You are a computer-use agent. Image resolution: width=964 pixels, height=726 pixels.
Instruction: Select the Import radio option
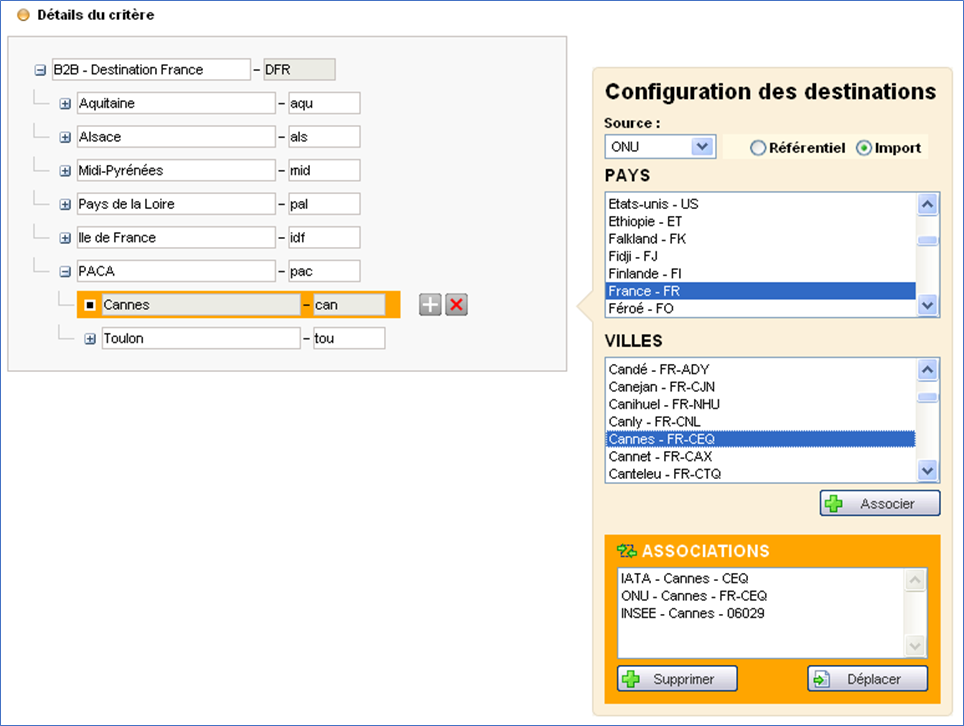point(864,148)
